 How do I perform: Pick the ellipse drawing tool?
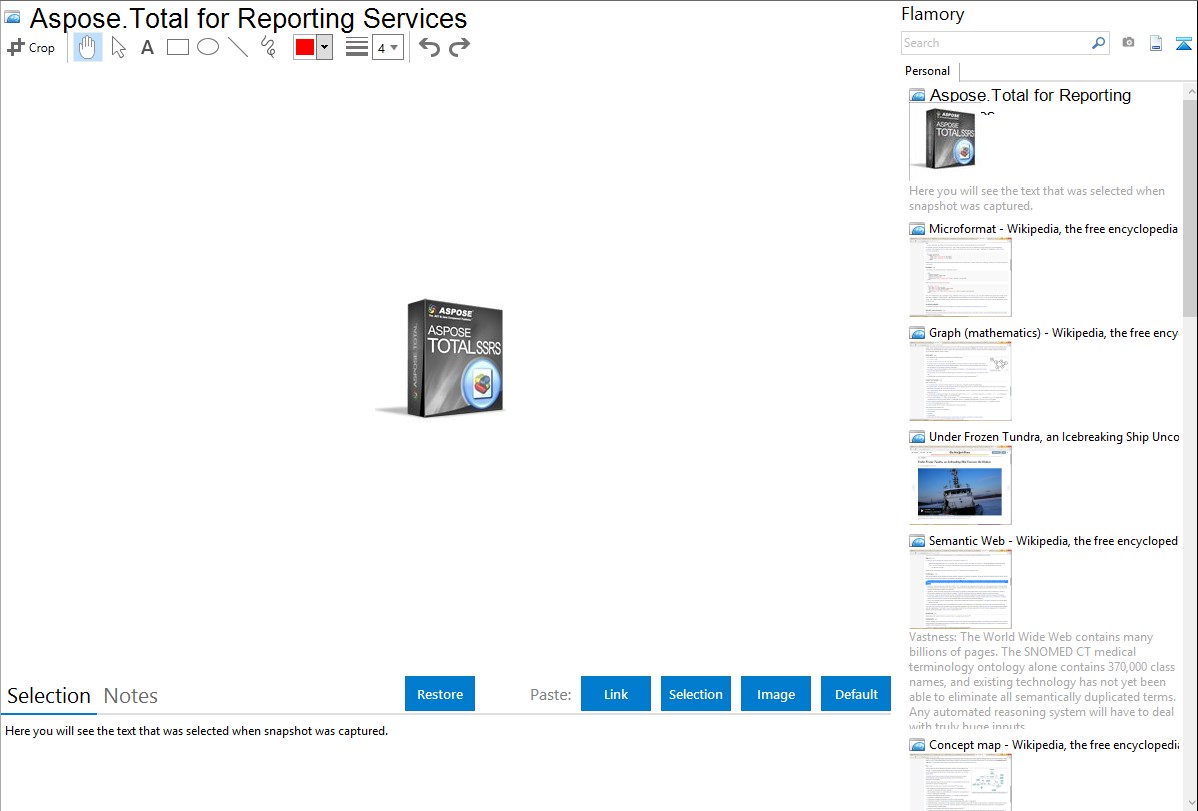click(x=208, y=47)
